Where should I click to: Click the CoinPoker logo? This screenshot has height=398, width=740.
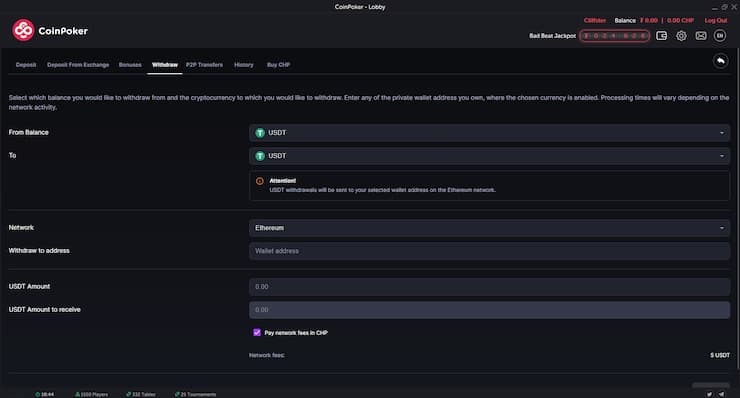pos(50,31)
